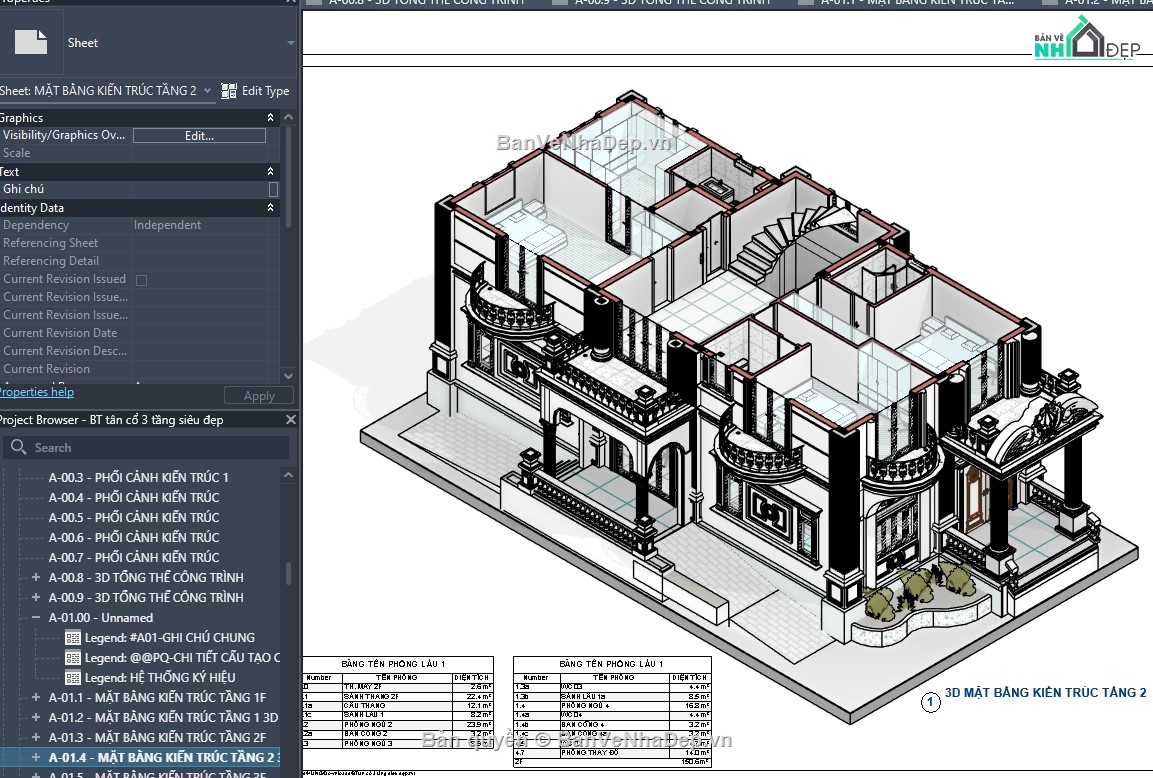
Task: Expand sheet A-01.1 - MẶT BẰNG KIẾN TRÚC TẦNG 1F
Action: 35,697
